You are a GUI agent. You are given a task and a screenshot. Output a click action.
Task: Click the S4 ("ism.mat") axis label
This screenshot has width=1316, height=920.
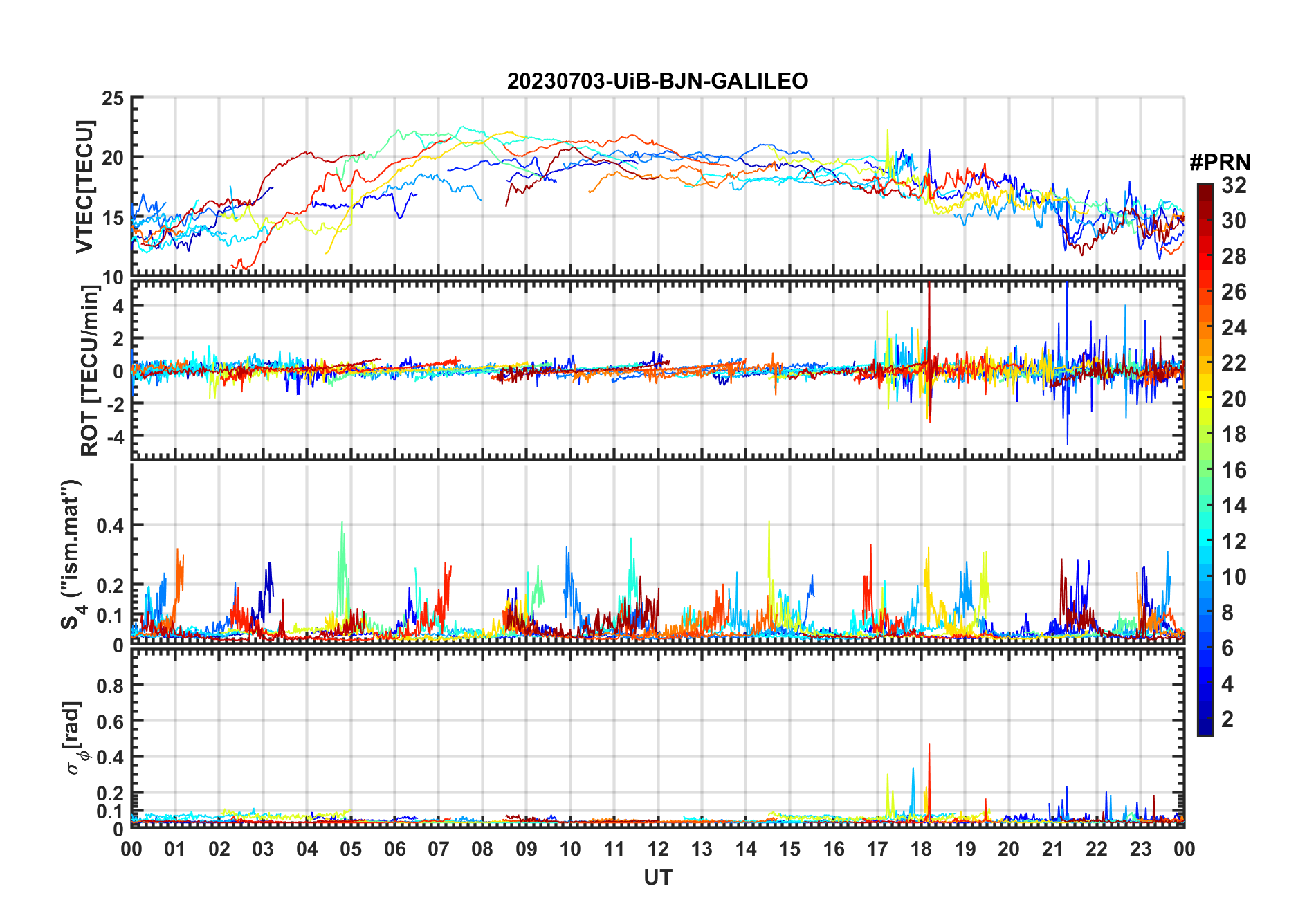click(72, 555)
